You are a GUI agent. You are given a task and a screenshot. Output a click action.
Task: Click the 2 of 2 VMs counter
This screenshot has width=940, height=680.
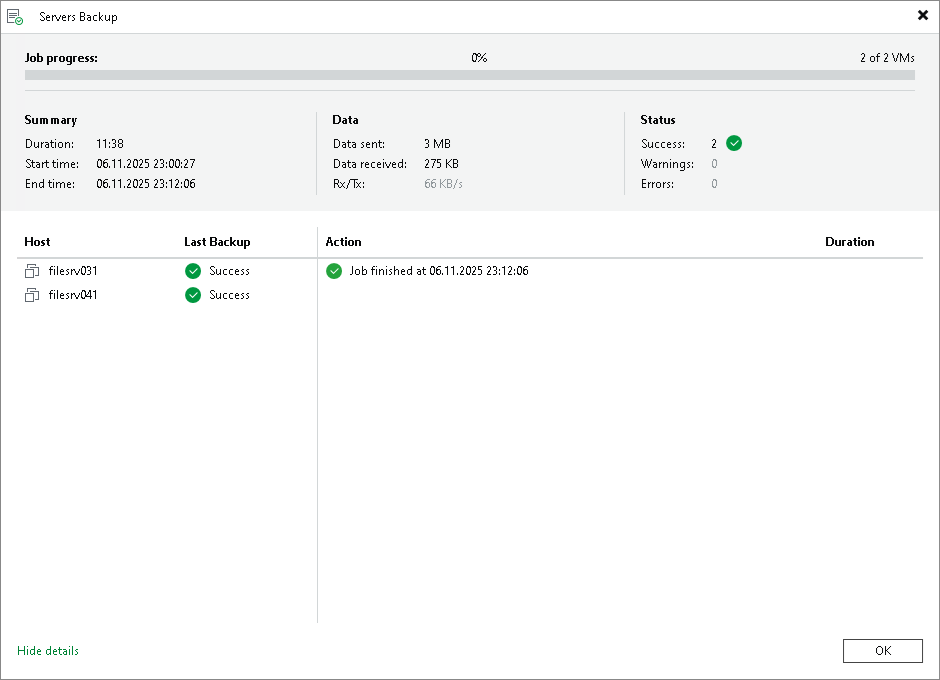(x=888, y=58)
